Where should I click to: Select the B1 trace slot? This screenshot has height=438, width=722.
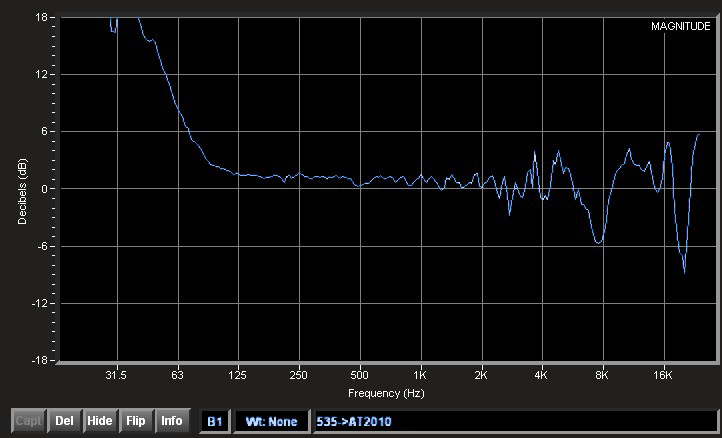[x=215, y=421]
